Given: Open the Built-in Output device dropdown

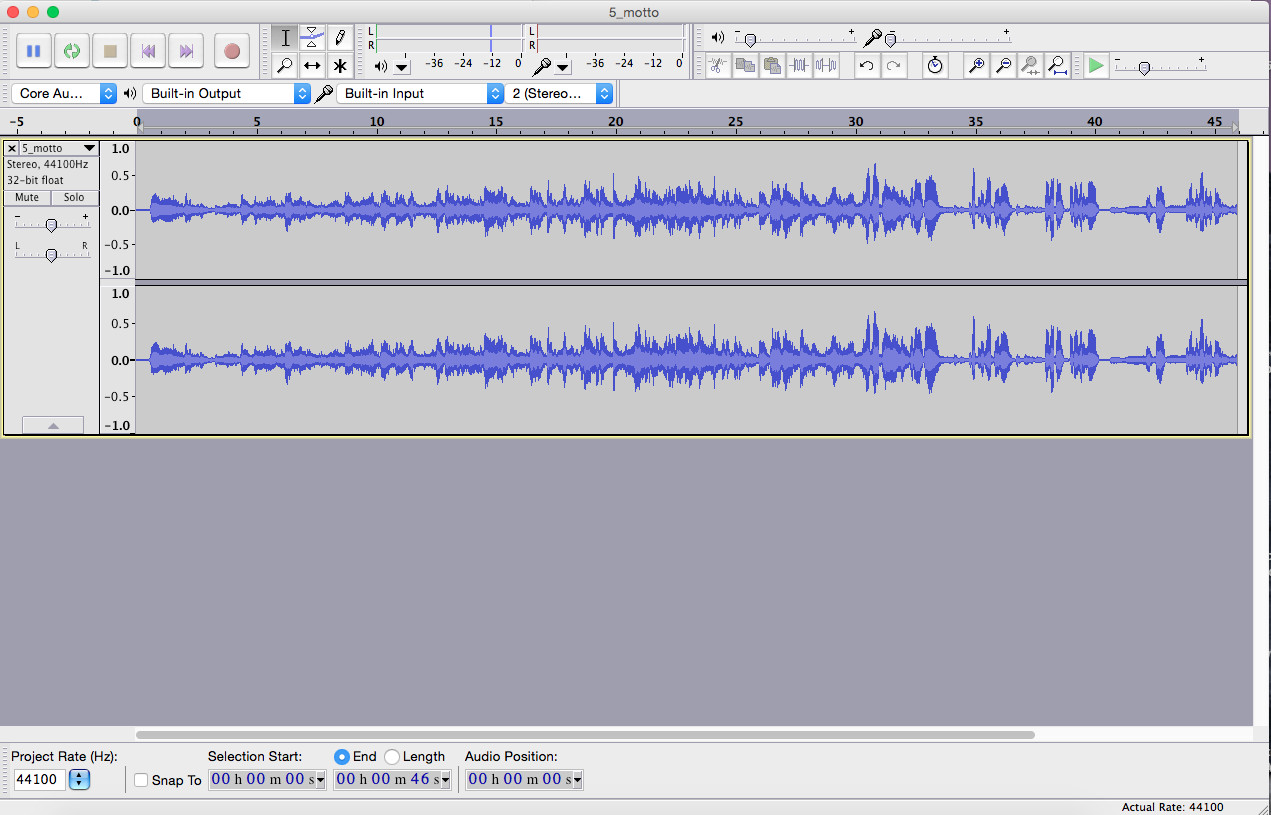Looking at the screenshot, I should 227,93.
